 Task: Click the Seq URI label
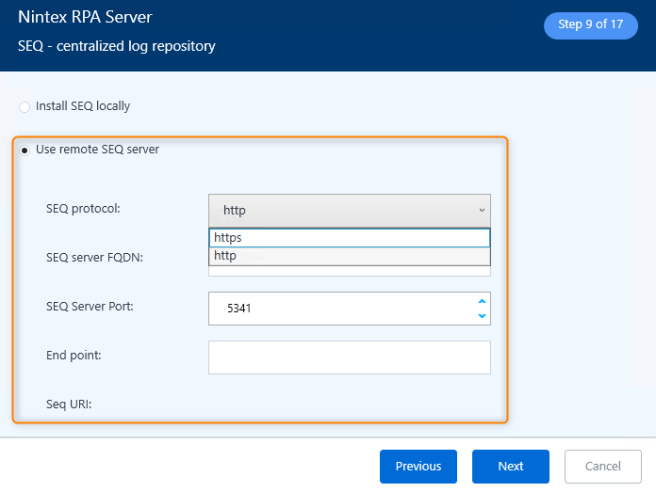click(x=69, y=405)
